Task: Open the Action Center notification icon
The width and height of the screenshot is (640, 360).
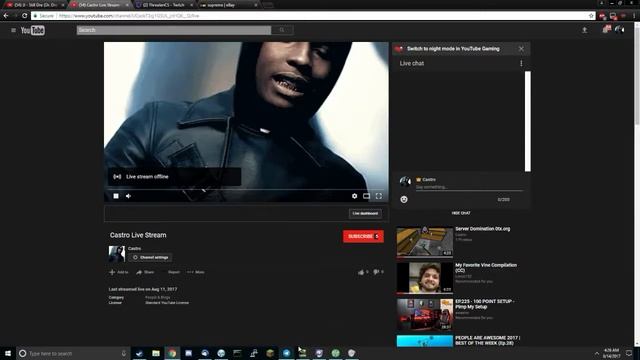Action: [x=629, y=353]
